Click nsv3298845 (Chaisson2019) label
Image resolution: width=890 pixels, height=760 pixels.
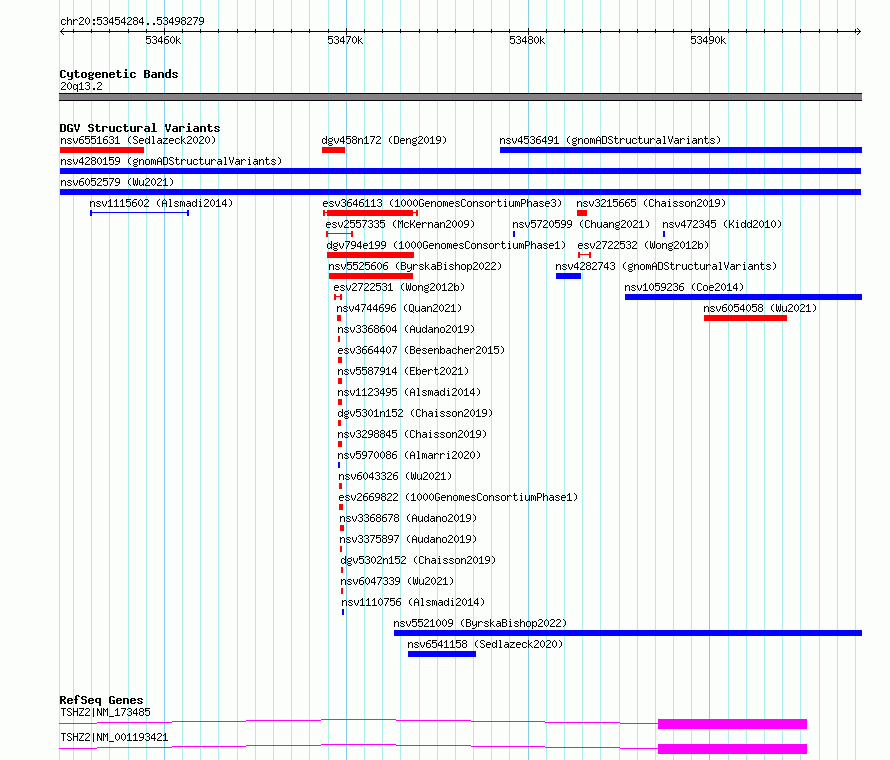412,434
